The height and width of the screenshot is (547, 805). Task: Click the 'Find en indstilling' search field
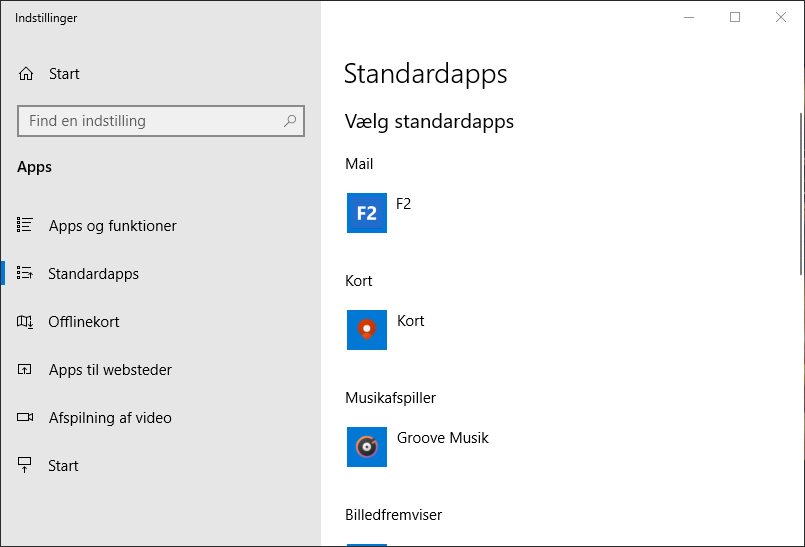click(x=150, y=121)
